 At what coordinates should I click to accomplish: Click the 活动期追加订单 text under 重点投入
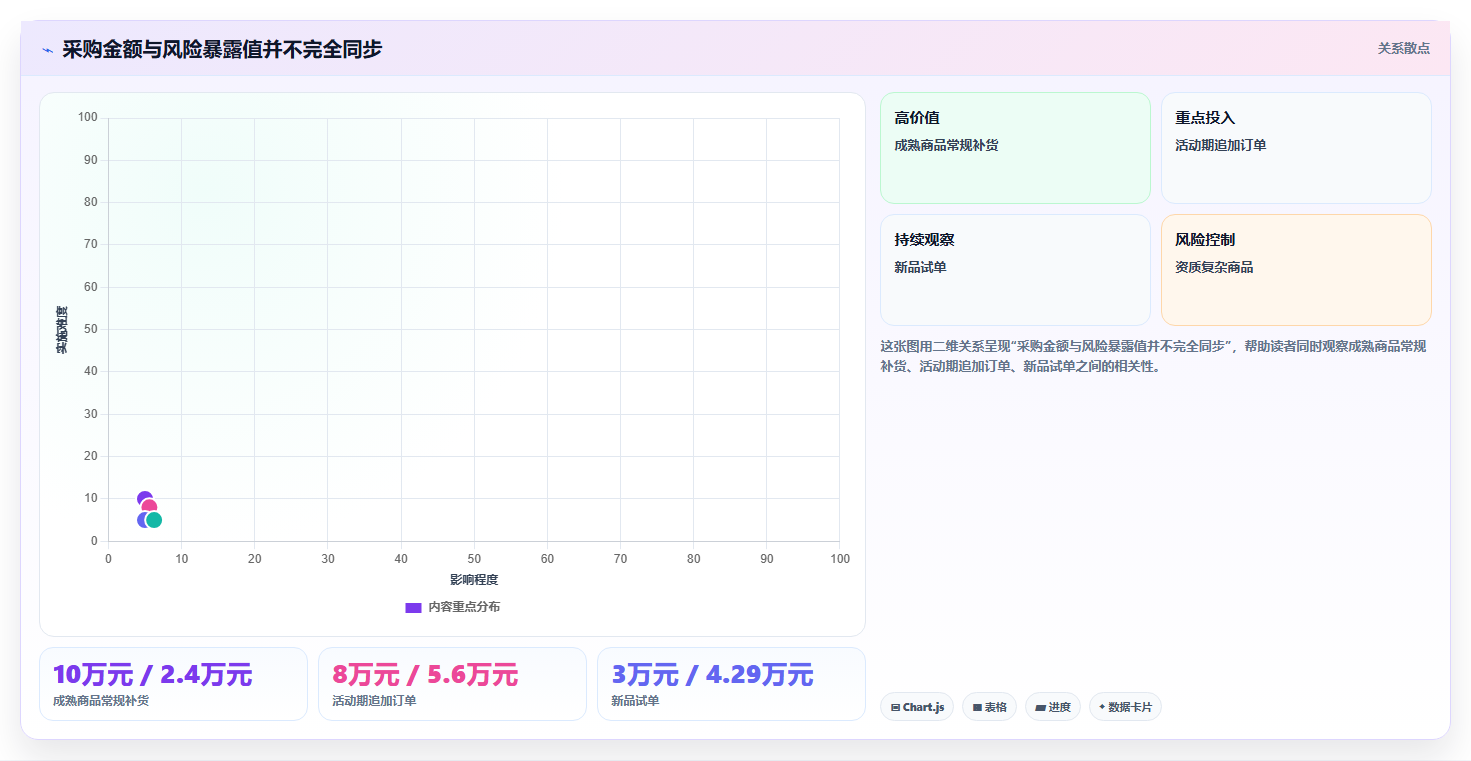pyautogui.click(x=1221, y=145)
